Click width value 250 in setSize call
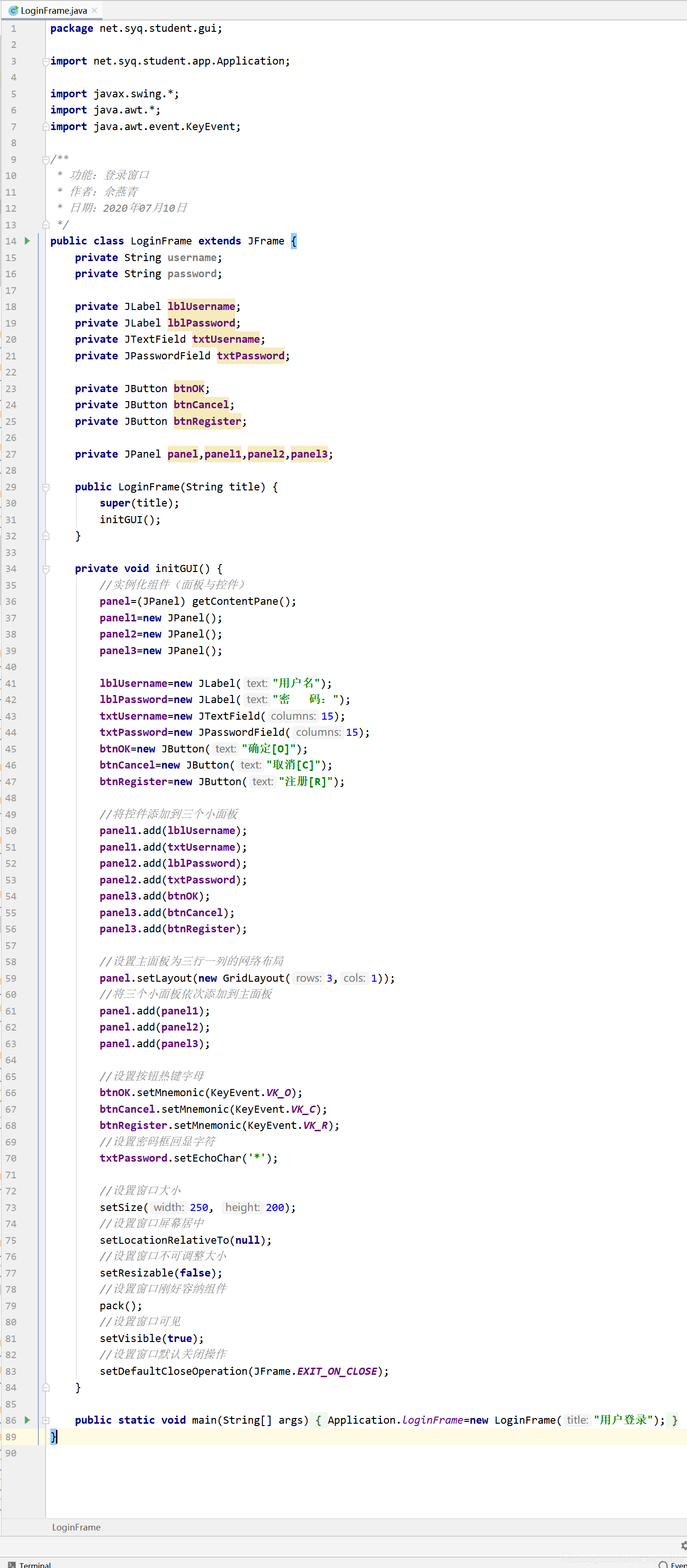This screenshot has width=687, height=1568. pos(199,1207)
